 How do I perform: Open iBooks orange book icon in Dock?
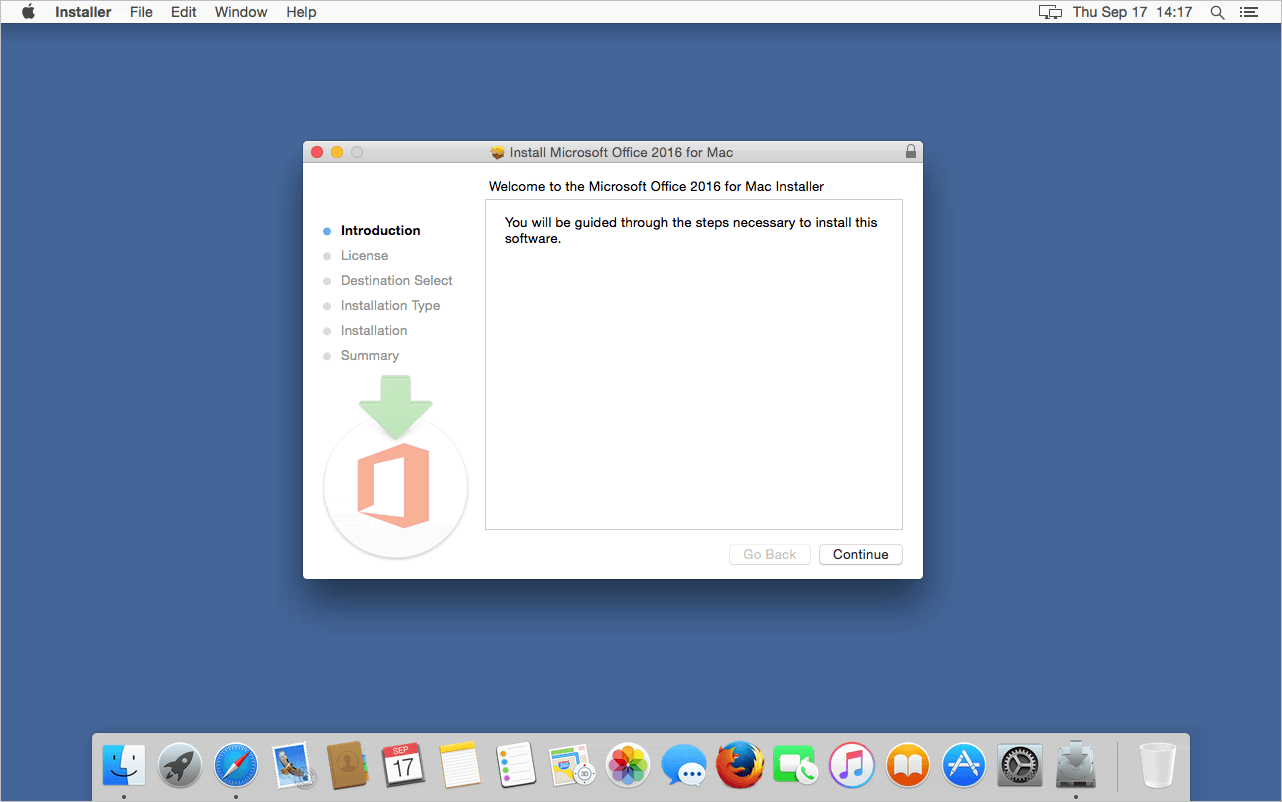908,767
